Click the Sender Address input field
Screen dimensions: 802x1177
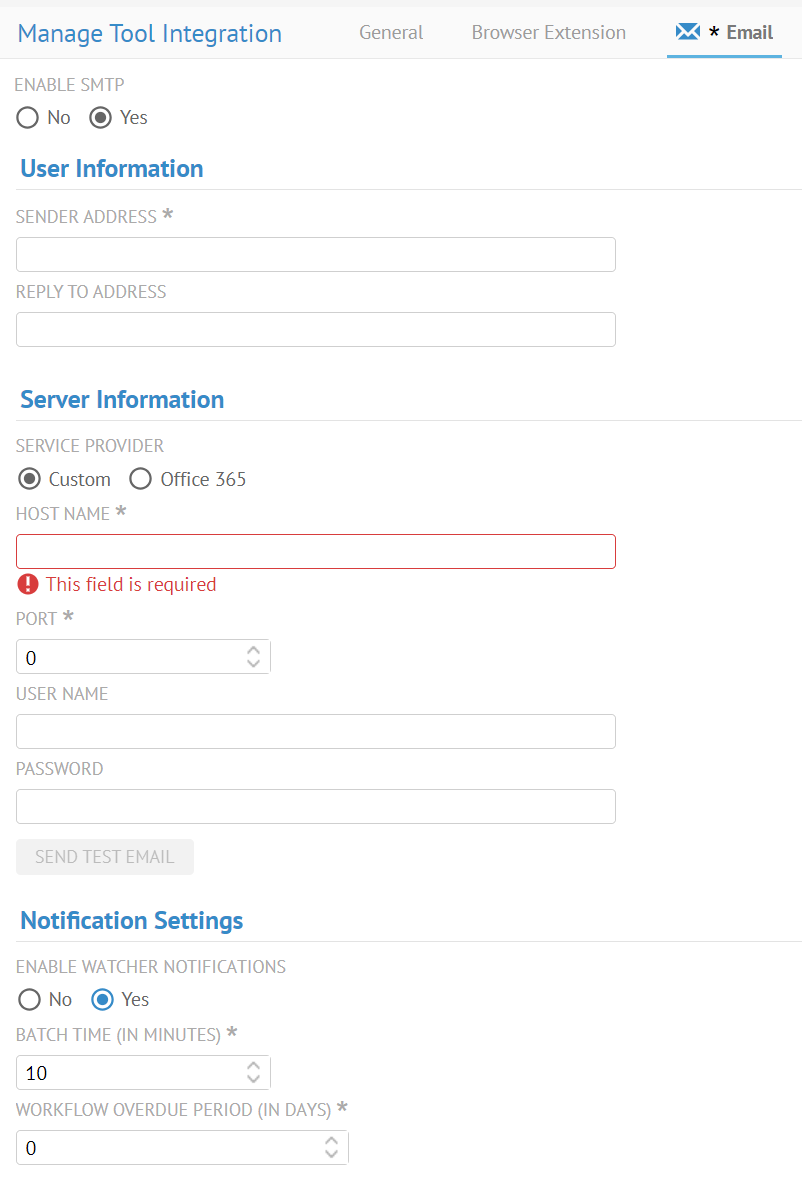pyautogui.click(x=315, y=255)
